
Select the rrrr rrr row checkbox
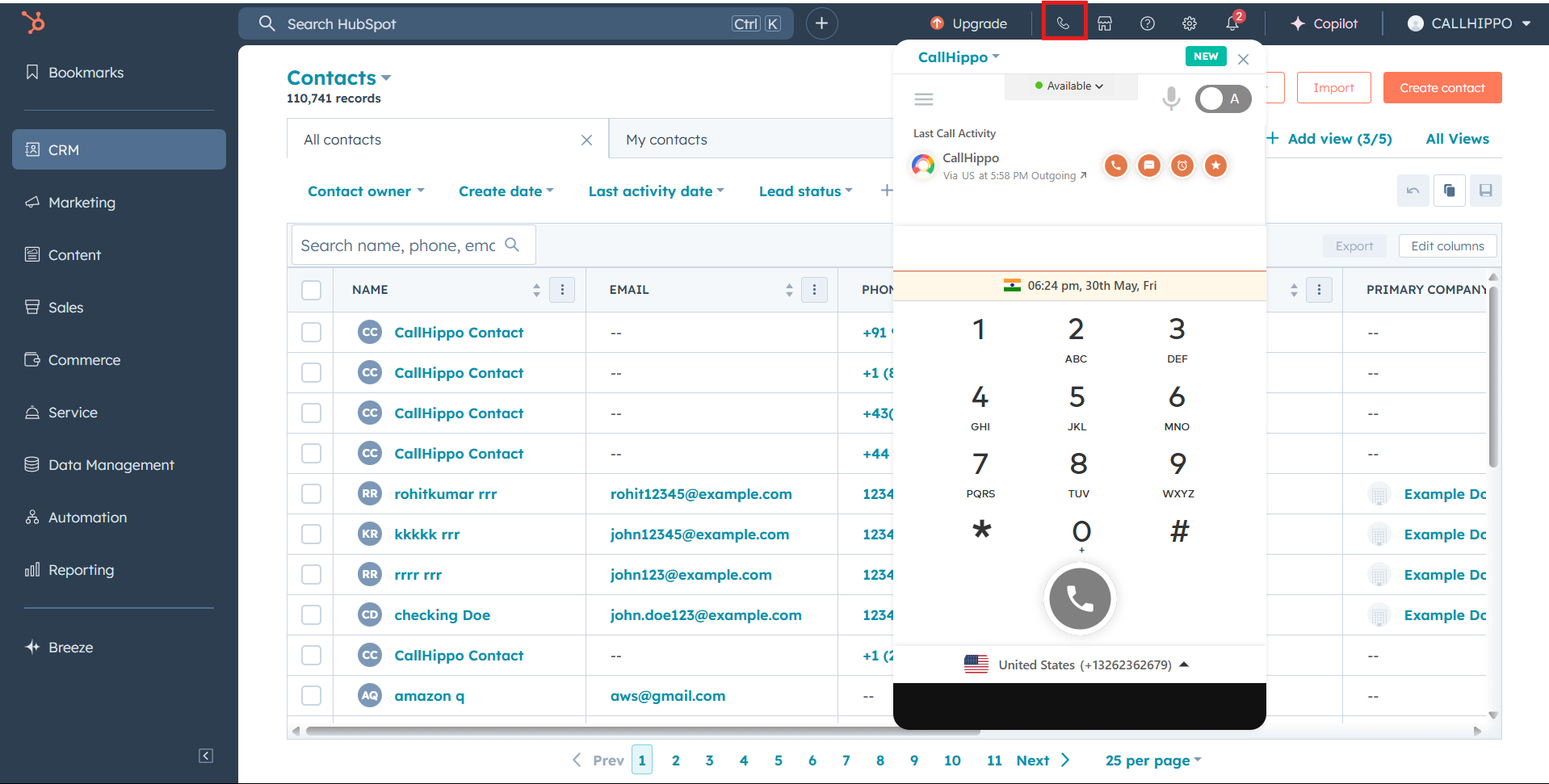tap(311, 575)
